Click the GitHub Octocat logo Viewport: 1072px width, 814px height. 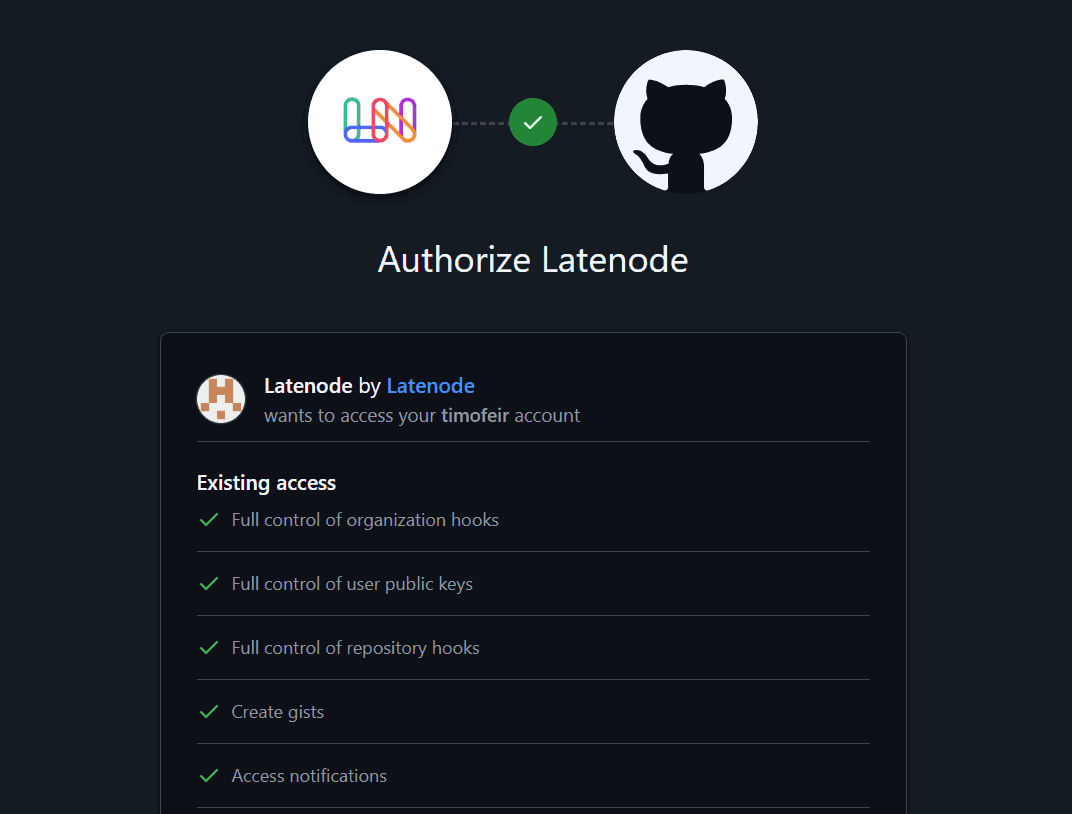tap(686, 122)
